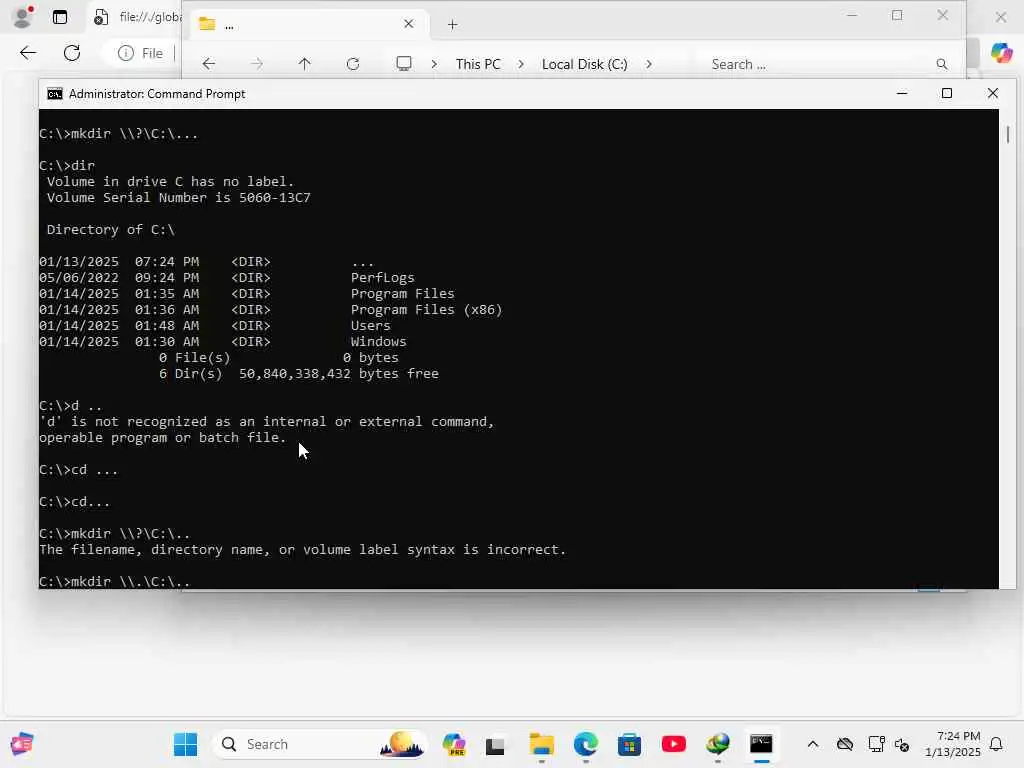Click the 'Directory of C:\' line

(x=110, y=229)
